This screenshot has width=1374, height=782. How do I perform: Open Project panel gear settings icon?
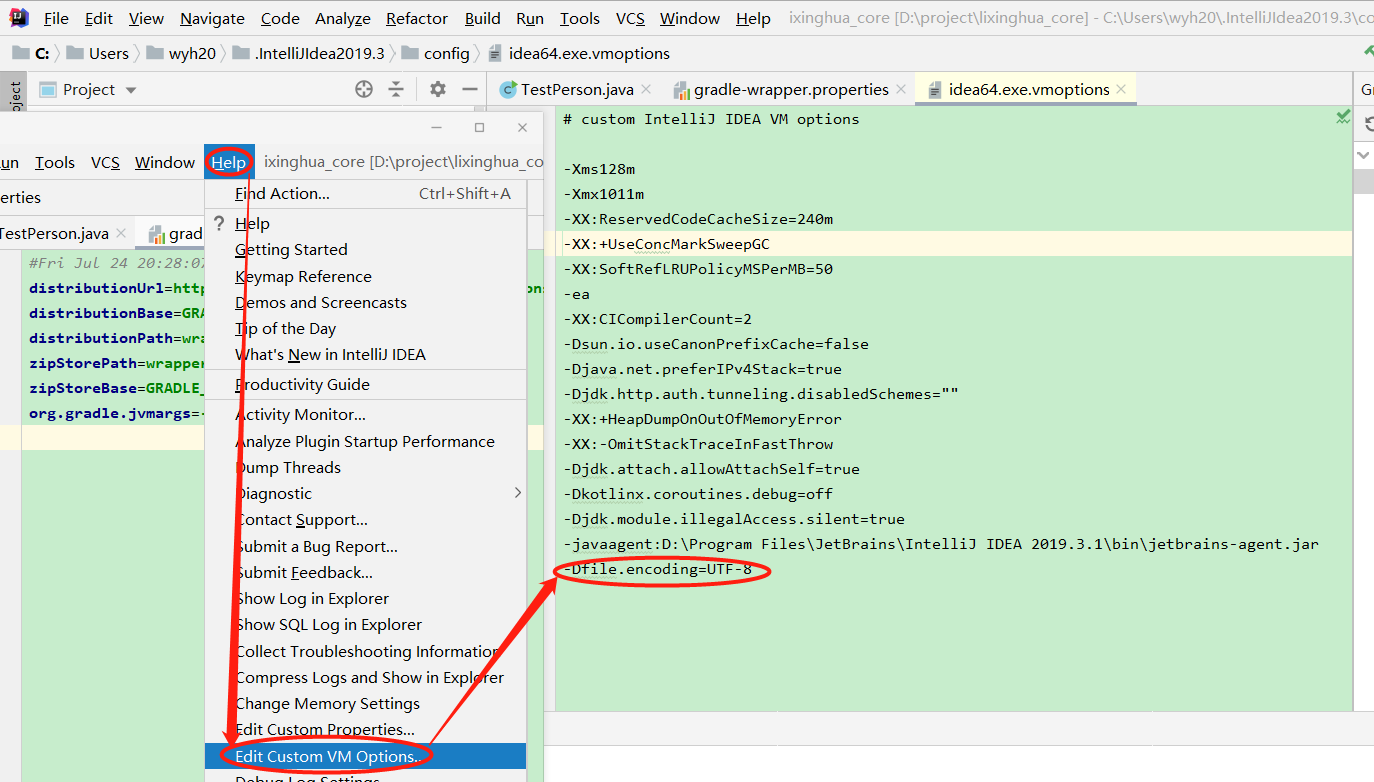tap(438, 89)
